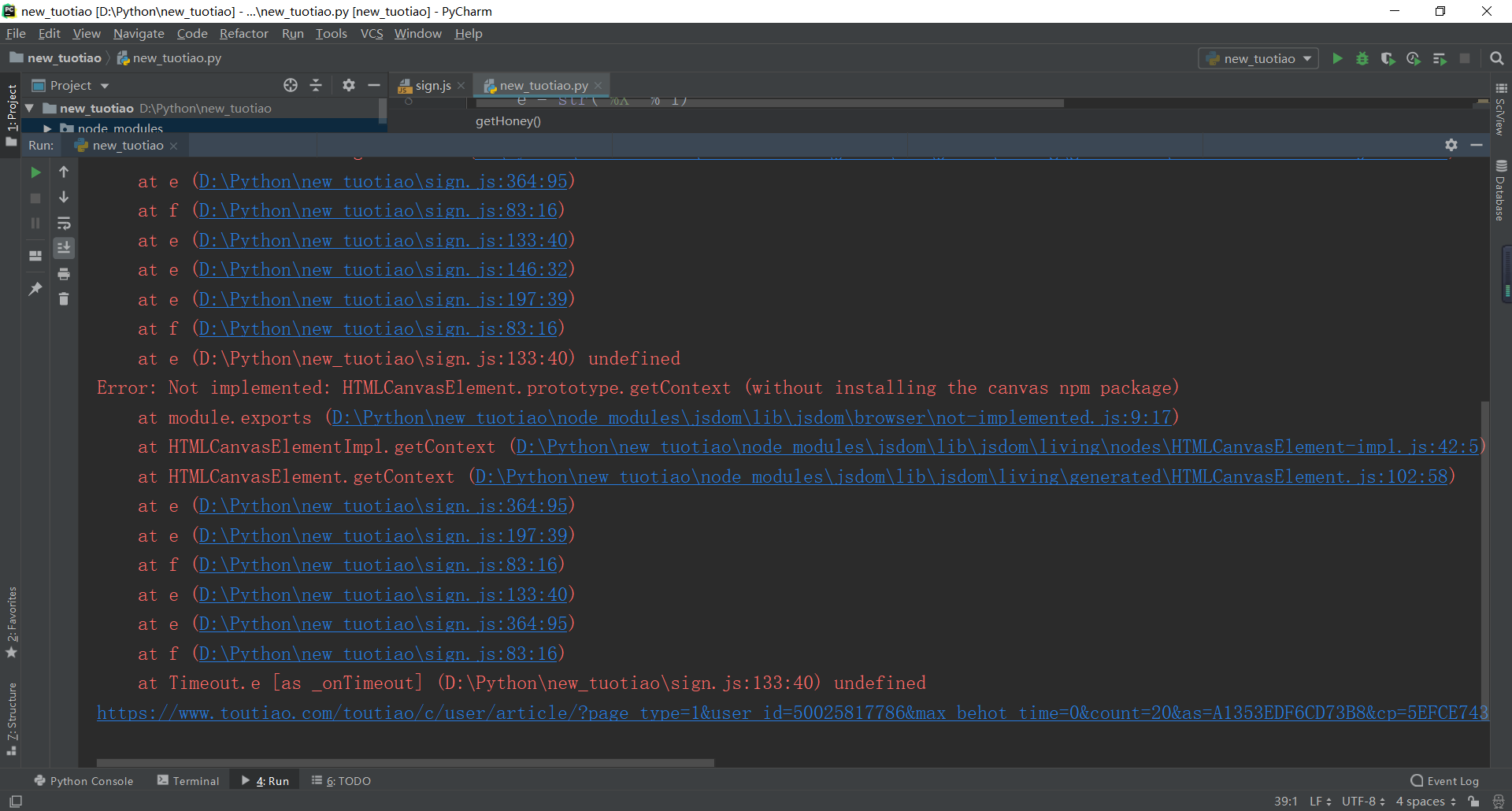Image resolution: width=1512 pixels, height=811 pixels.
Task: Click the grey Stop square in top toolbar
Action: [x=1465, y=58]
